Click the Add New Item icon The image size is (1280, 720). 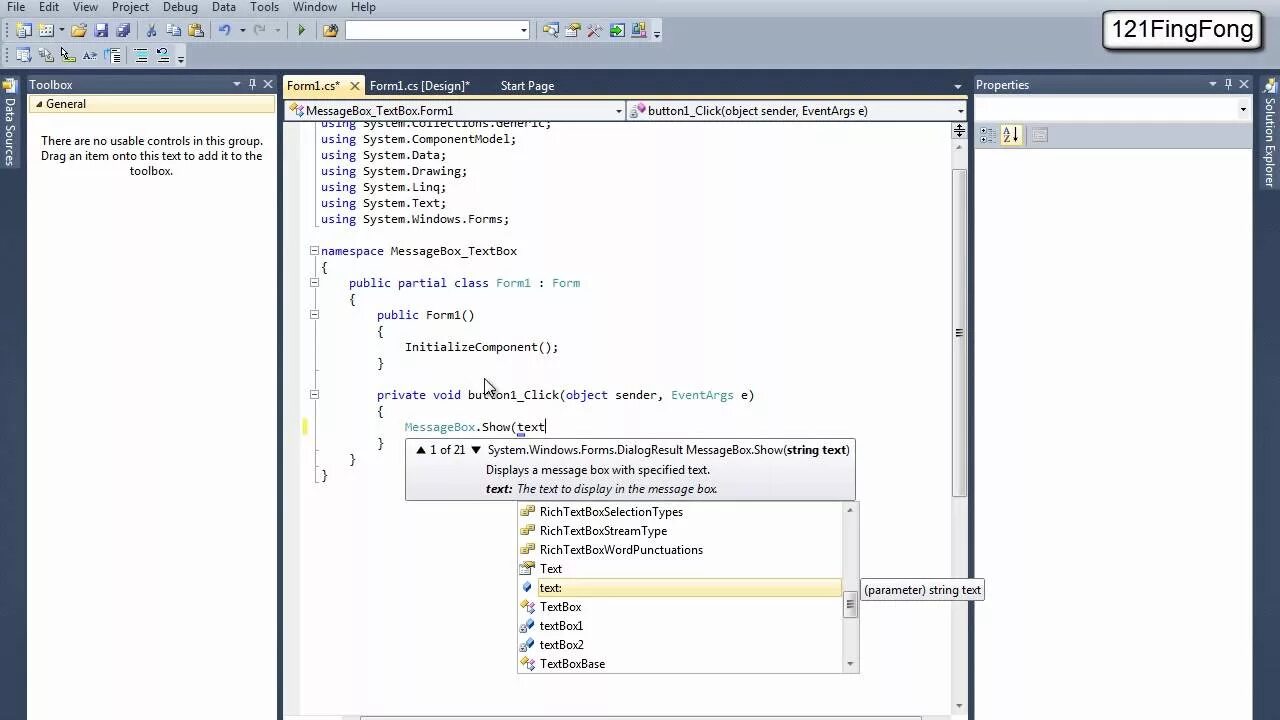pos(46,31)
